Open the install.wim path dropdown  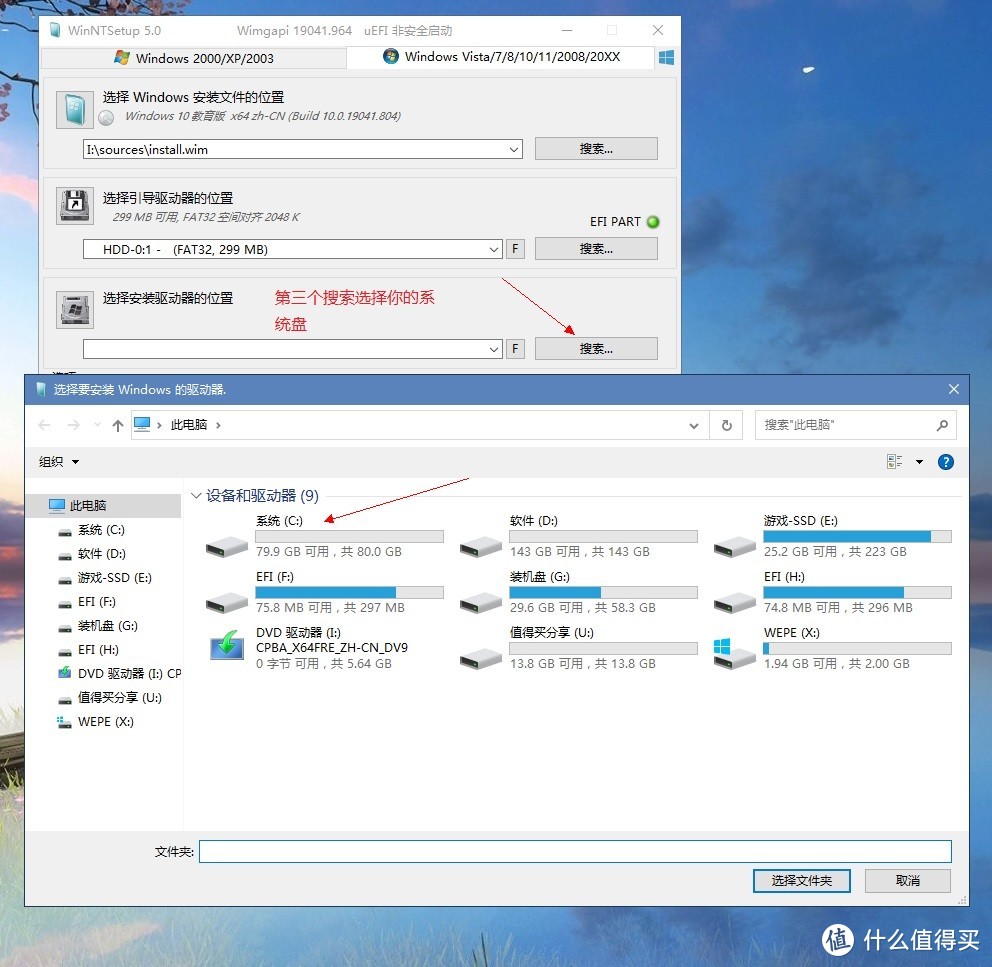point(514,150)
